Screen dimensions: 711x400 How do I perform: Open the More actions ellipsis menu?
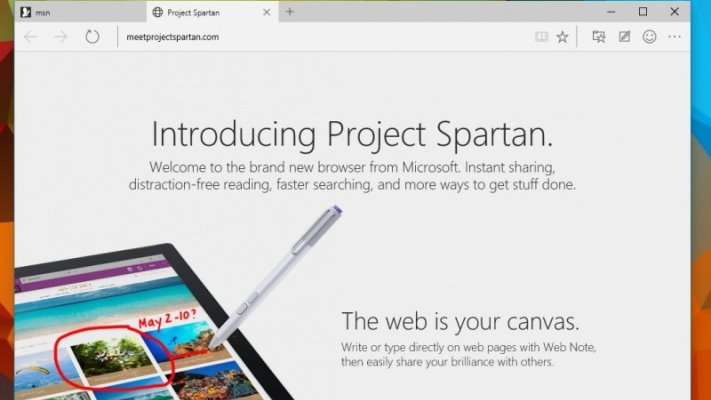[x=674, y=37]
